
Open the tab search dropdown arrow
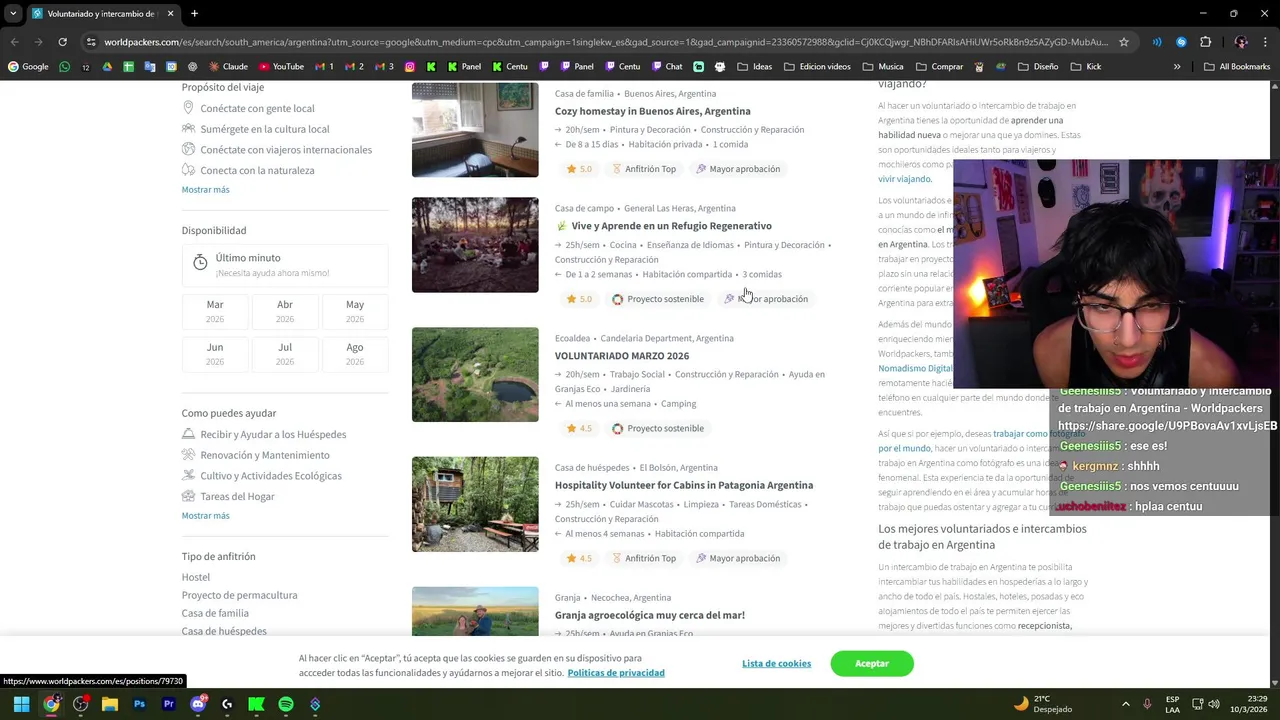tap(13, 14)
